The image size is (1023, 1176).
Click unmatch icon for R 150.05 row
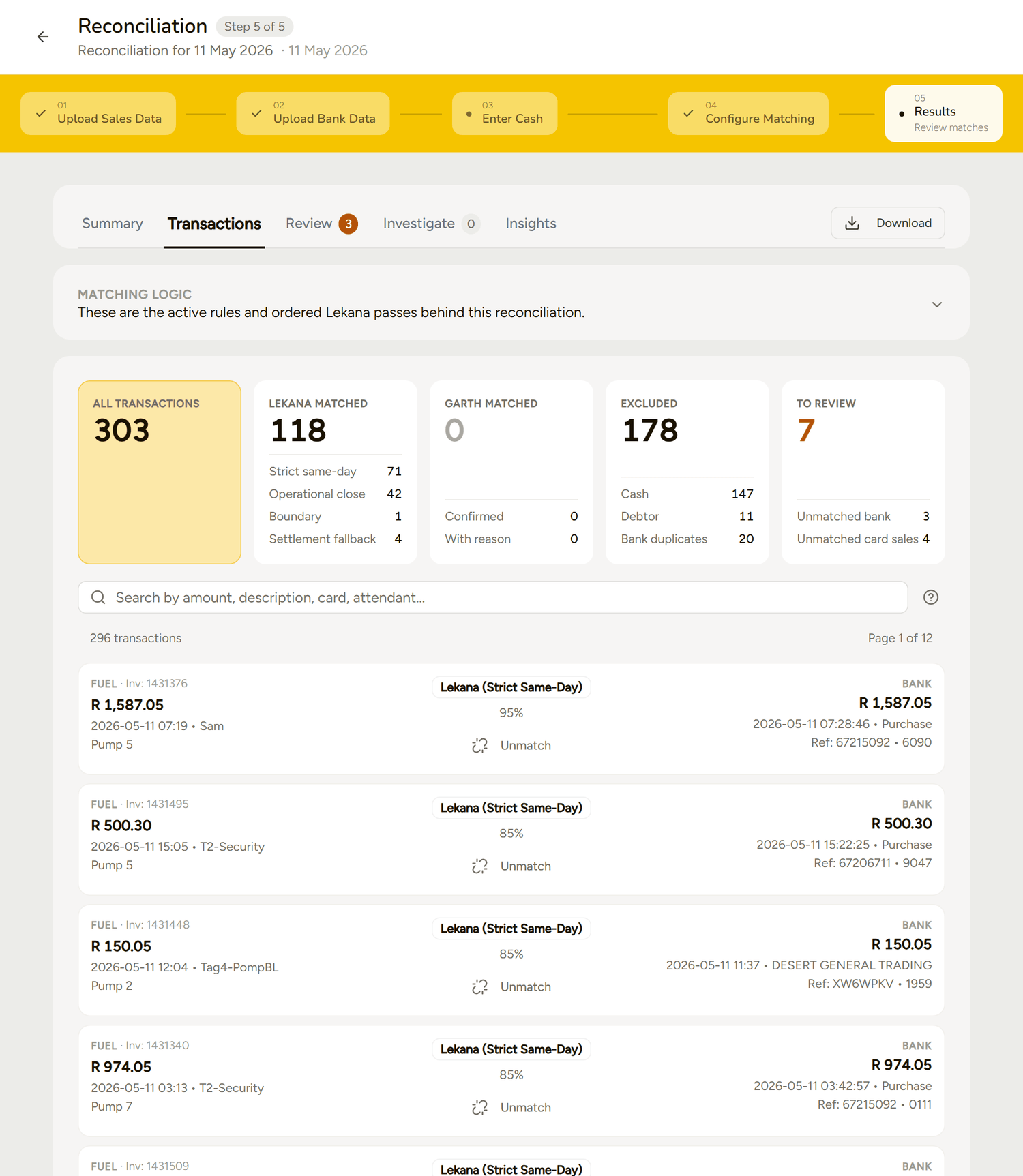pyautogui.click(x=479, y=986)
